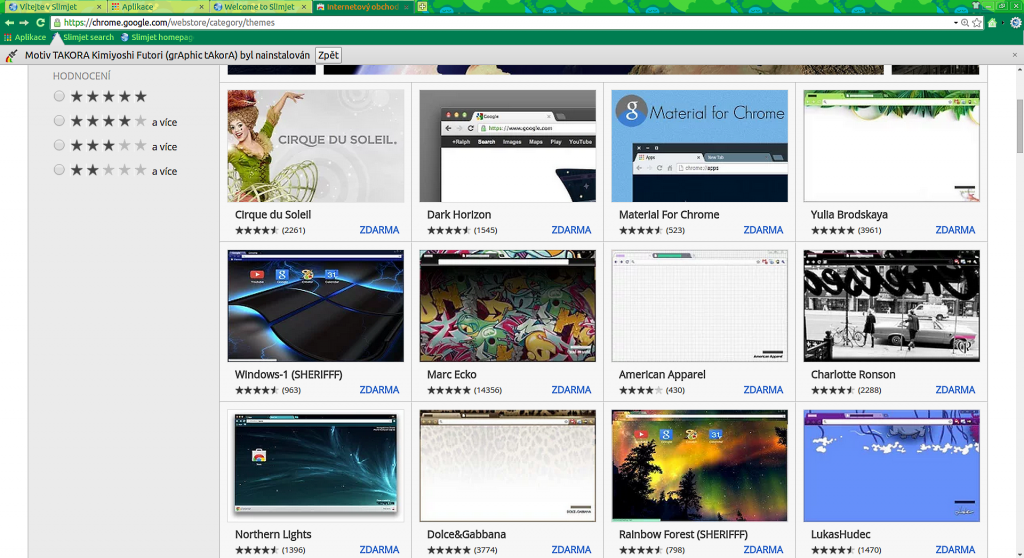Open the American Apparel theme thumbnail

tap(699, 306)
